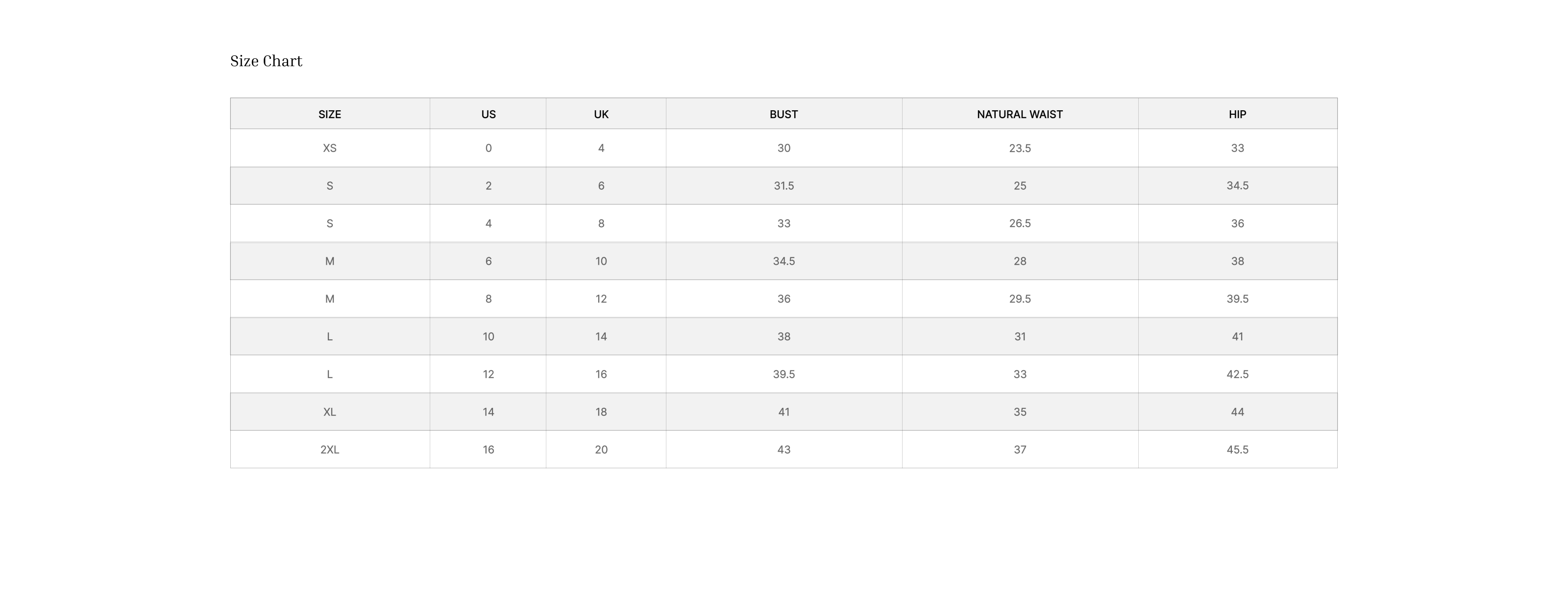Click the 42.5 hip value
Image resolution: width=1568 pixels, height=608 pixels.
1237,374
